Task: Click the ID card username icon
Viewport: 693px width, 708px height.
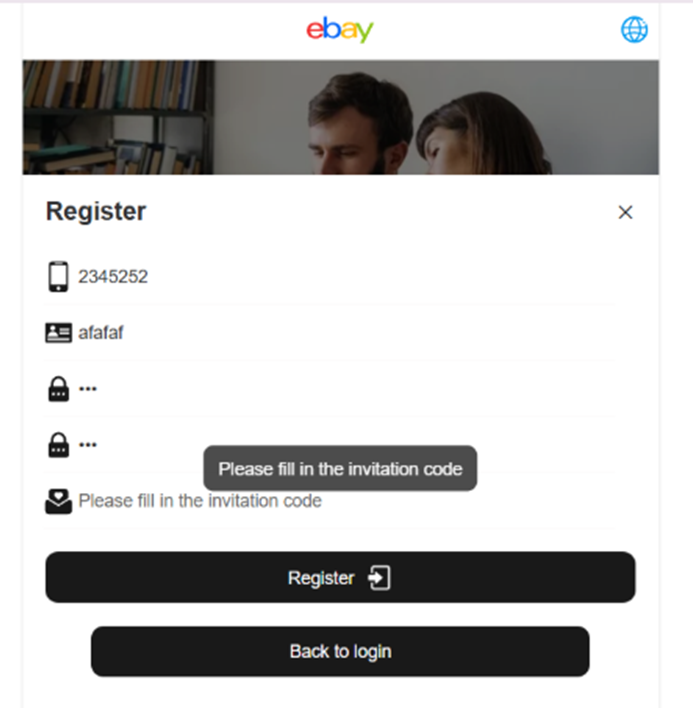Action: click(x=58, y=333)
